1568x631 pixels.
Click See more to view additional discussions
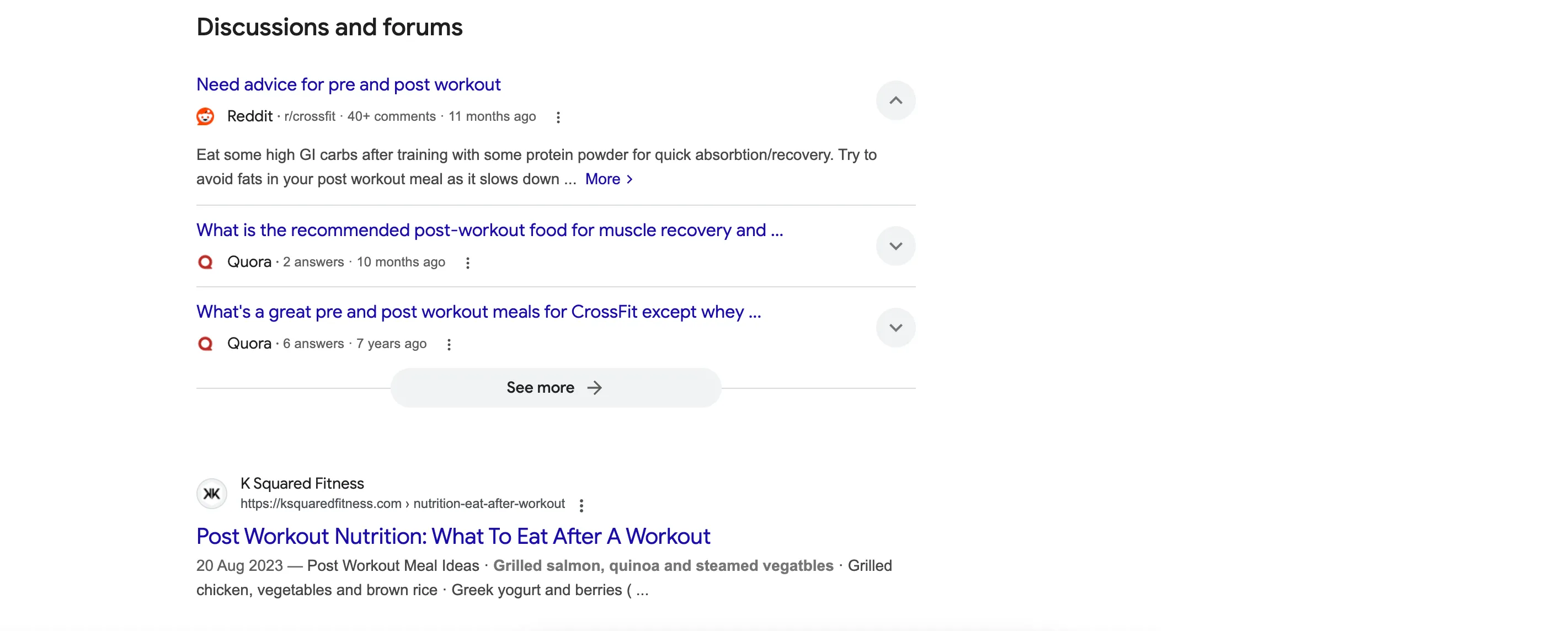pos(554,387)
